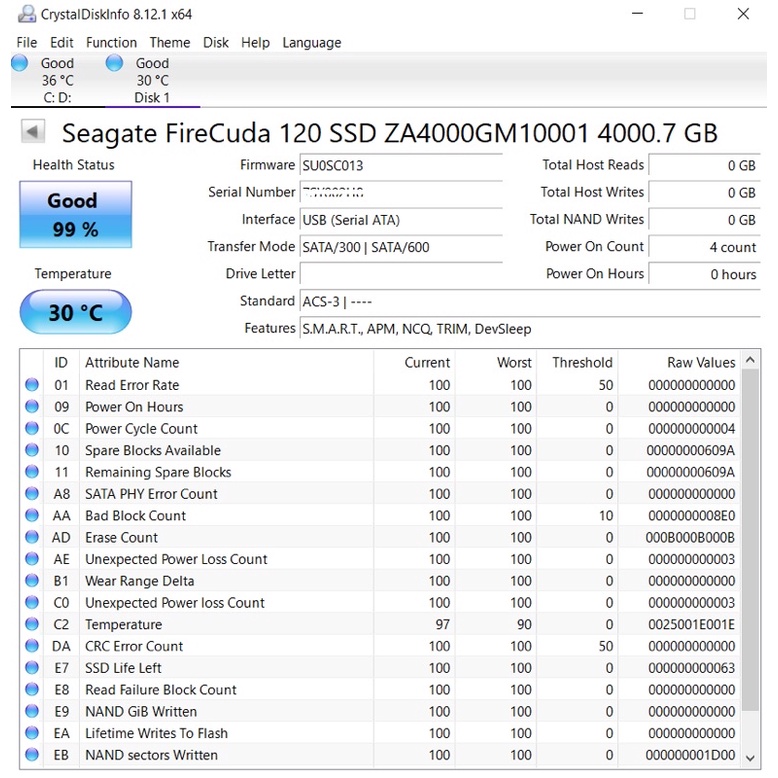This screenshot has width=778, height=778.
Task: Click status icon for NAND sectors Written
Action: pyautogui.click(x=32, y=755)
